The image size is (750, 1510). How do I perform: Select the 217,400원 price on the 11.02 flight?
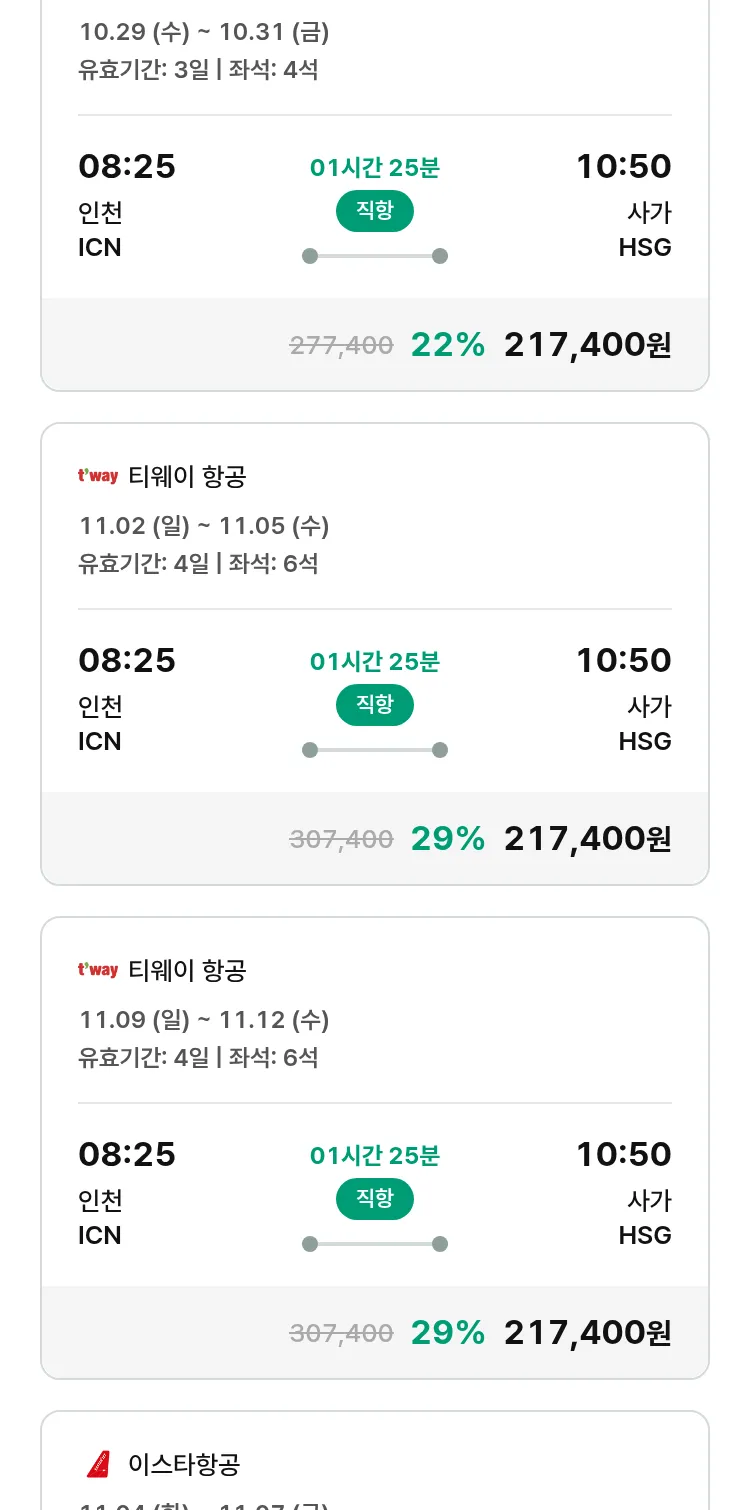pos(587,839)
